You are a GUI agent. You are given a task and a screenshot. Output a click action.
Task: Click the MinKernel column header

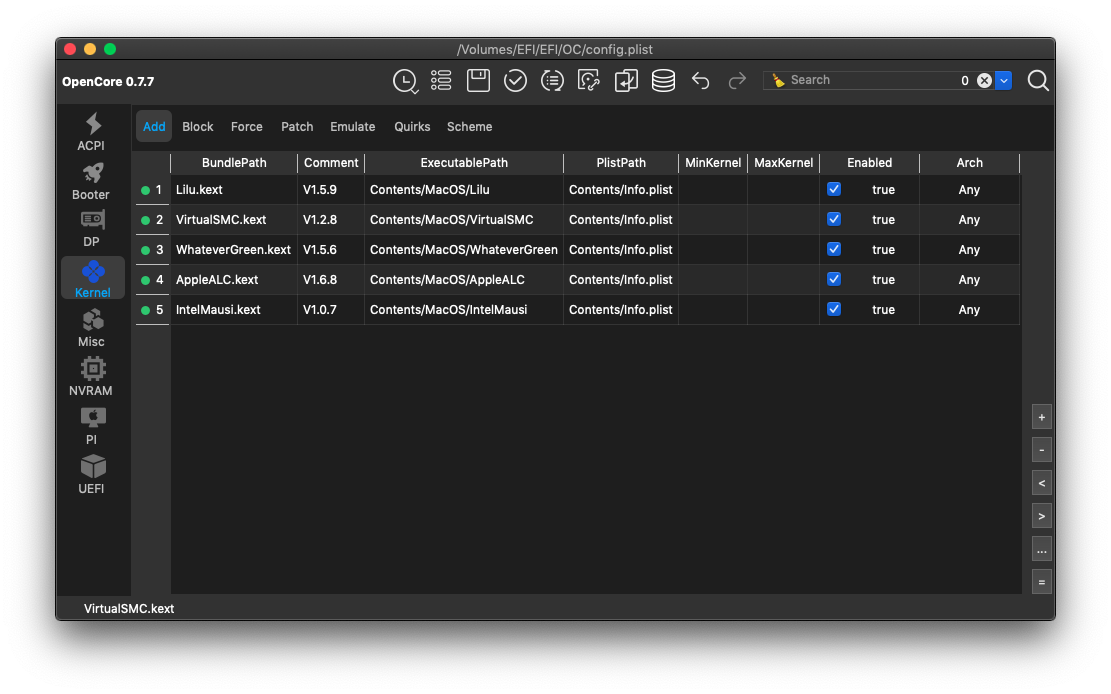pyautogui.click(x=713, y=163)
